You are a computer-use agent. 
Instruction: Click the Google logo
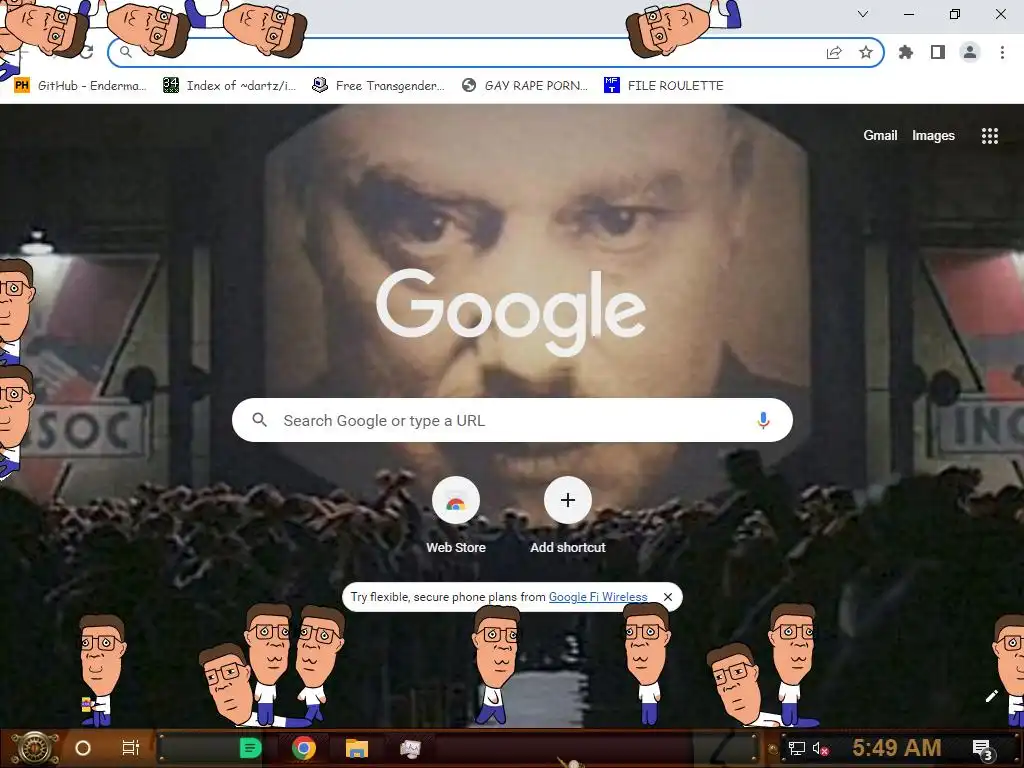tap(511, 312)
